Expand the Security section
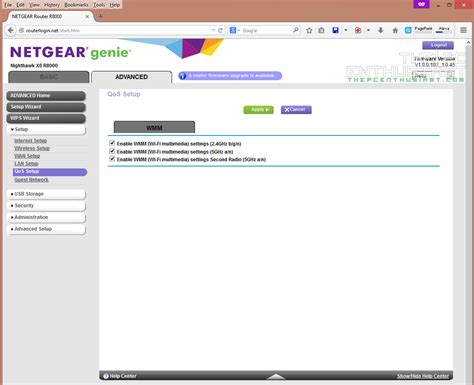Viewport: 474px width, 385px height. click(46, 206)
